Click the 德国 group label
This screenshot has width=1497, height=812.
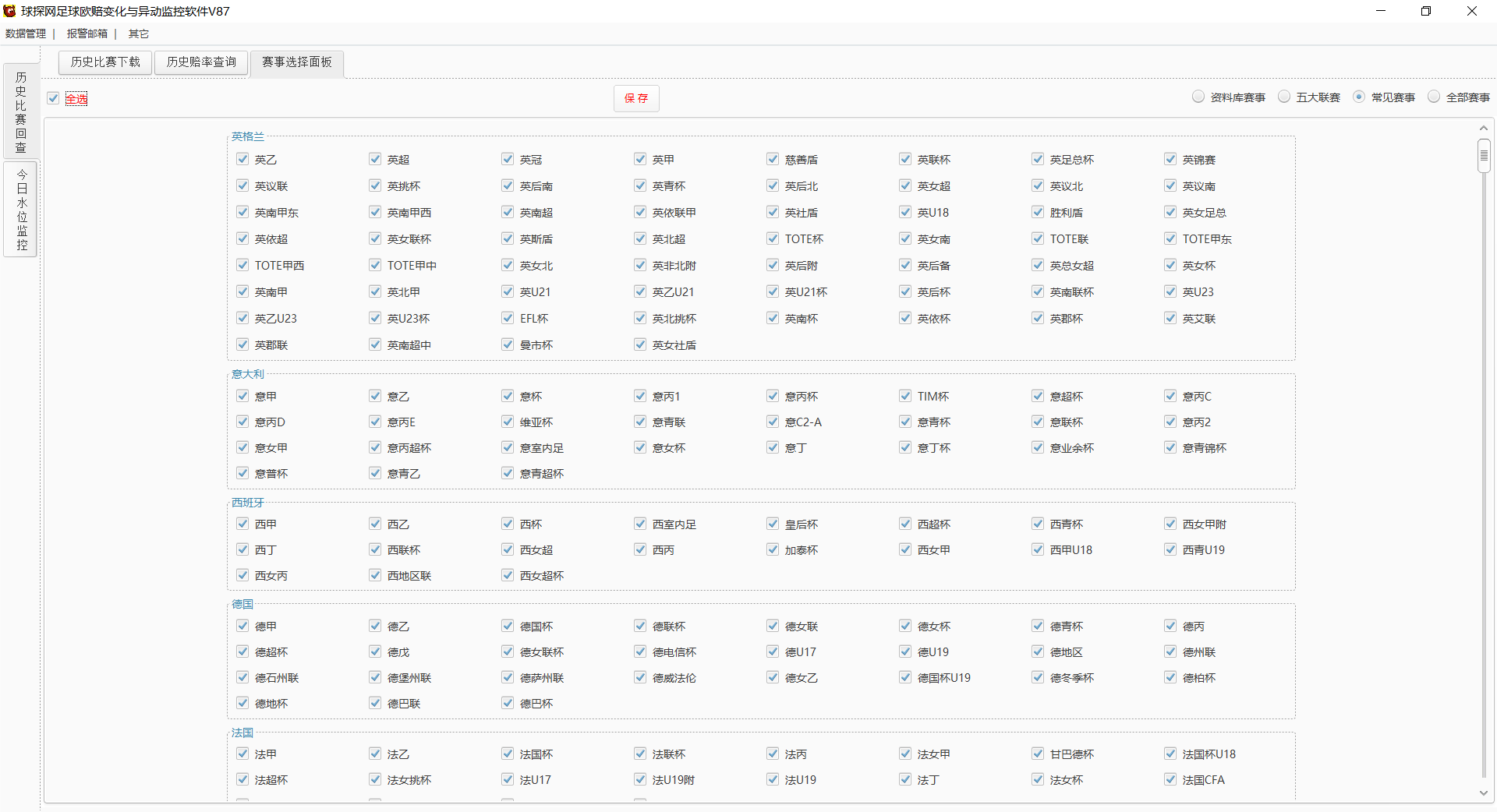(242, 604)
